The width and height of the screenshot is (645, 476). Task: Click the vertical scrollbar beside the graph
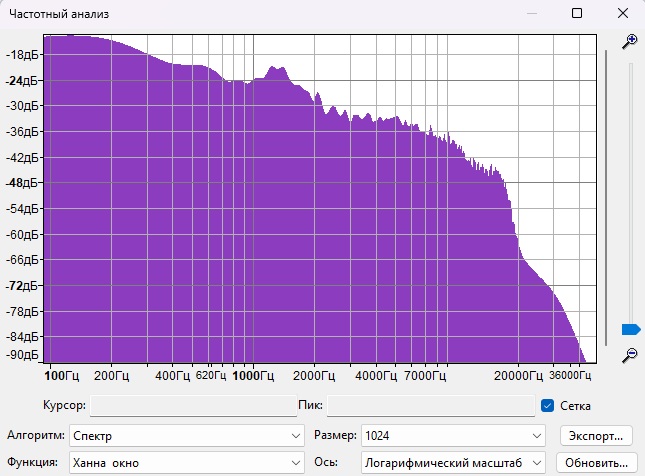click(x=606, y=197)
